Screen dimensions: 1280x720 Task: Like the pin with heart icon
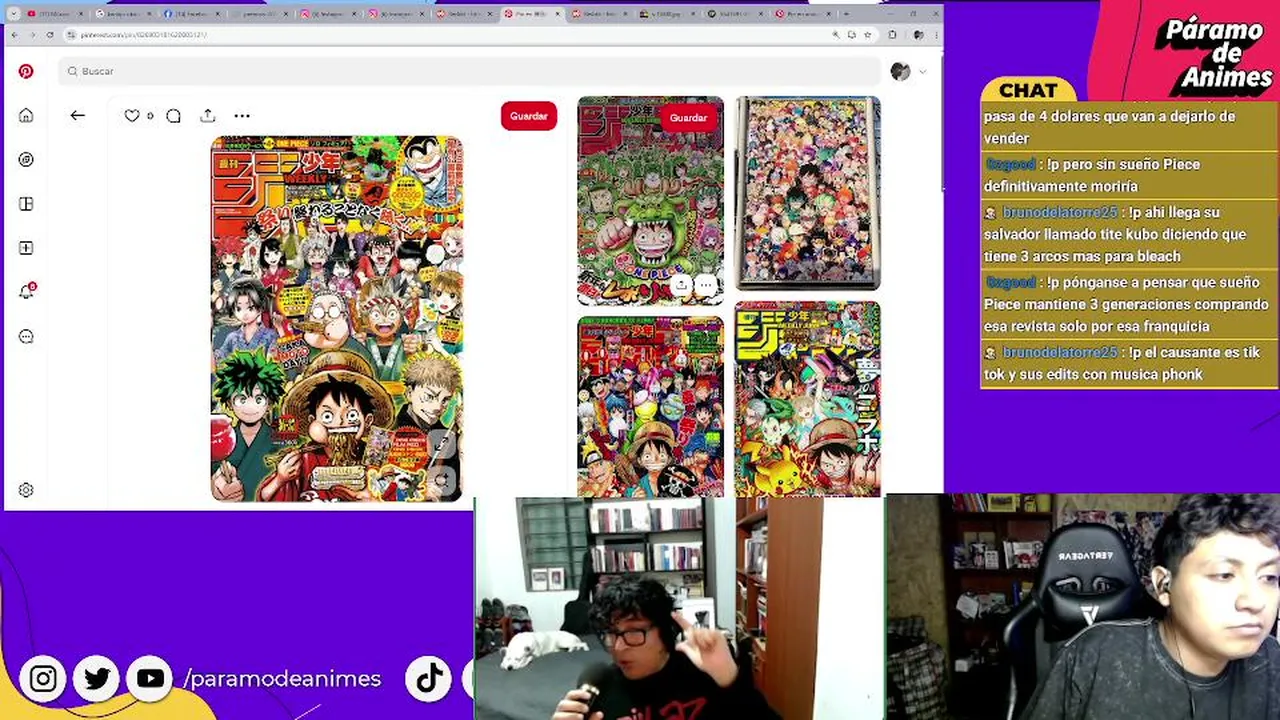tap(131, 116)
